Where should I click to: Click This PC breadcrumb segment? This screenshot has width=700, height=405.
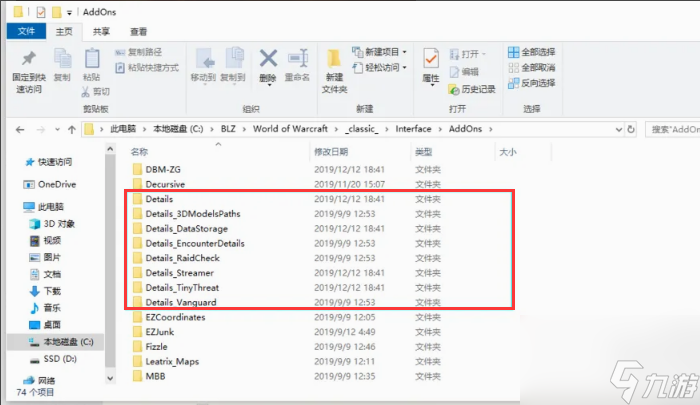click(x=123, y=129)
